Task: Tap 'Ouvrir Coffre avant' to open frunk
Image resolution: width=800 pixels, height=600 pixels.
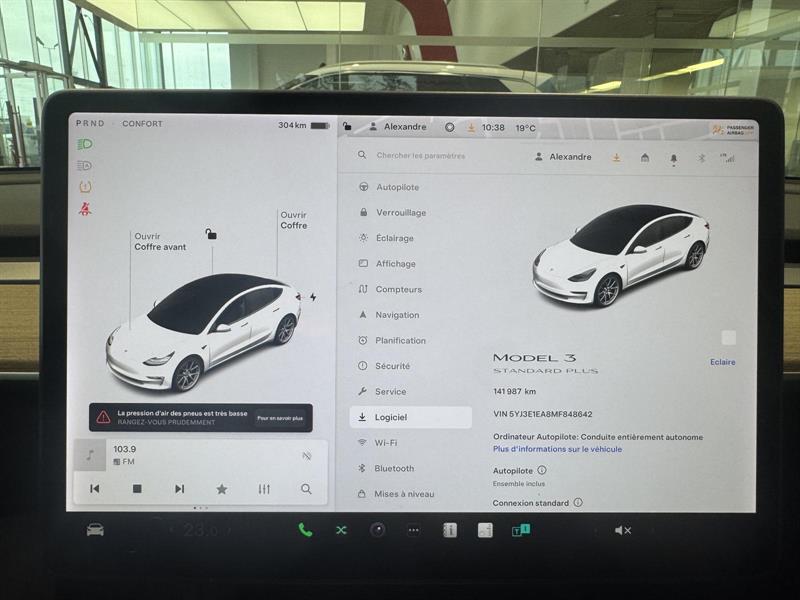Action: click(160, 241)
